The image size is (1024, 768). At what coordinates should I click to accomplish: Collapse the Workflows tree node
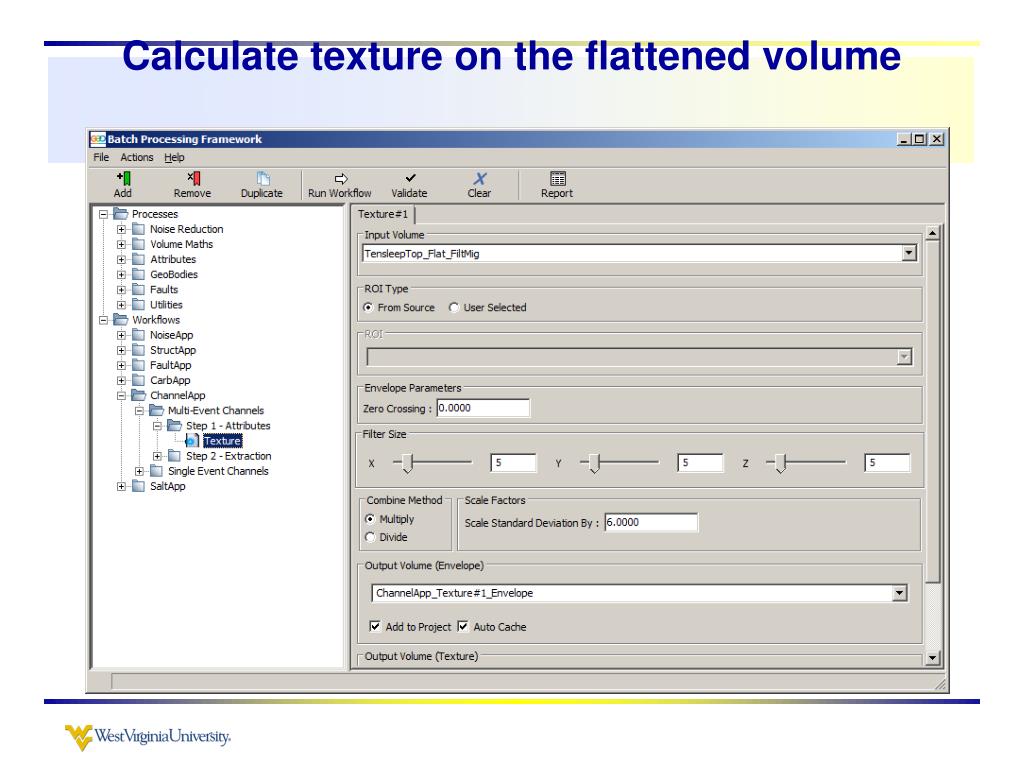103,320
